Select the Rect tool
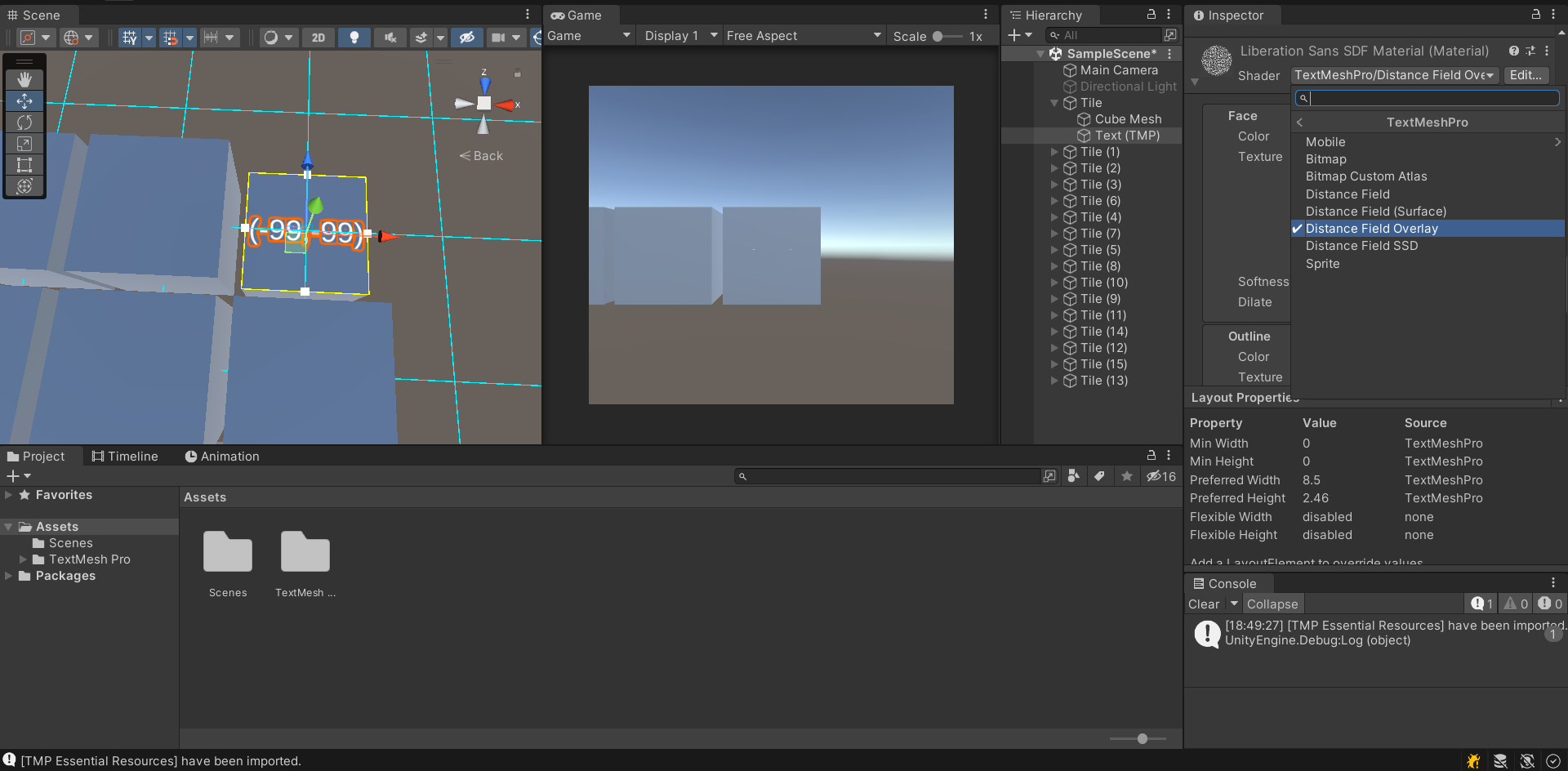Screen dimensions: 1568x771 coord(24,165)
